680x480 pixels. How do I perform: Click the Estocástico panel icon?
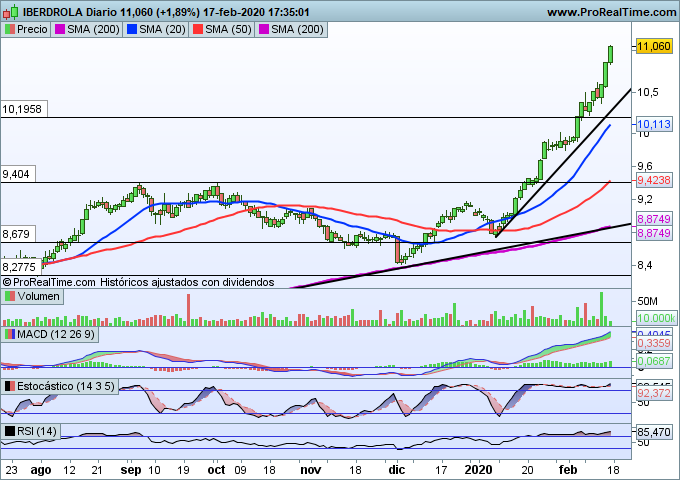click(10, 386)
